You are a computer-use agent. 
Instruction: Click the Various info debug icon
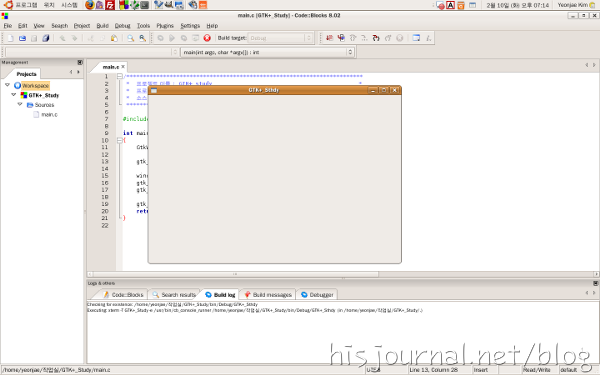(x=428, y=38)
